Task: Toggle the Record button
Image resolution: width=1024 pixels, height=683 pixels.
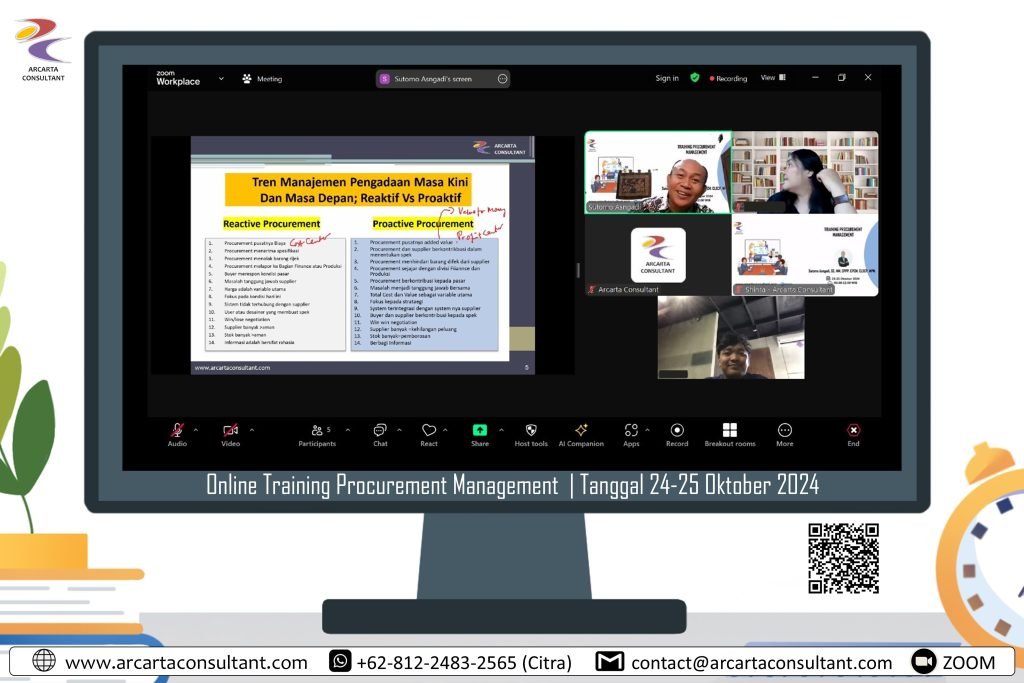Action: [x=677, y=431]
